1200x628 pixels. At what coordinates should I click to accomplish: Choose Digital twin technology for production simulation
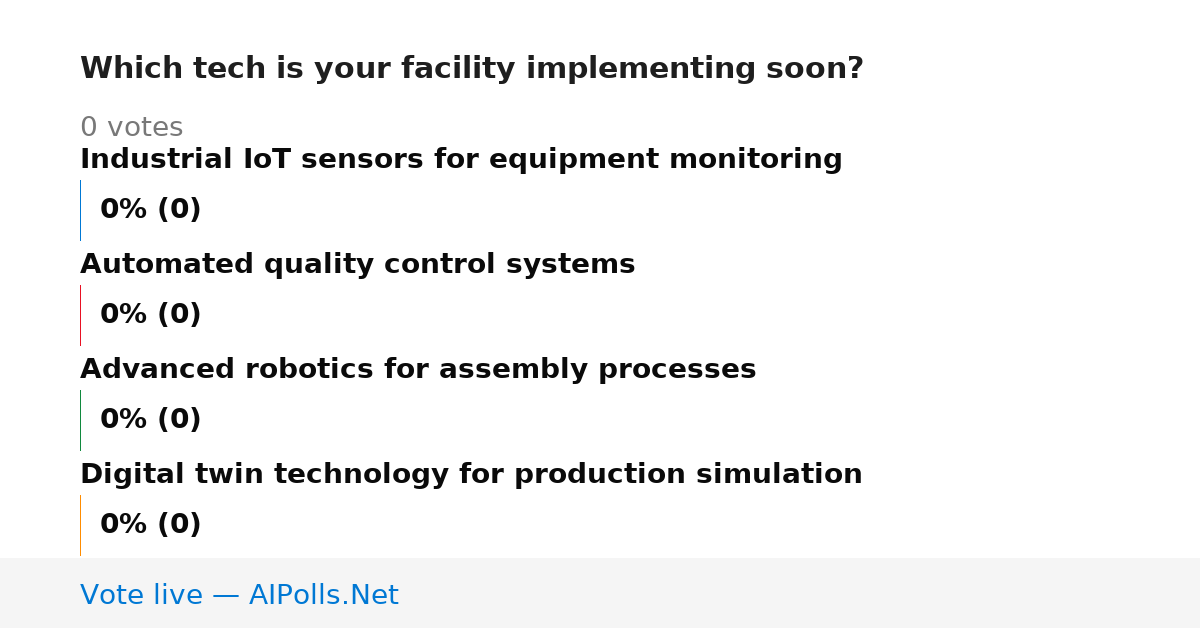tap(471, 474)
